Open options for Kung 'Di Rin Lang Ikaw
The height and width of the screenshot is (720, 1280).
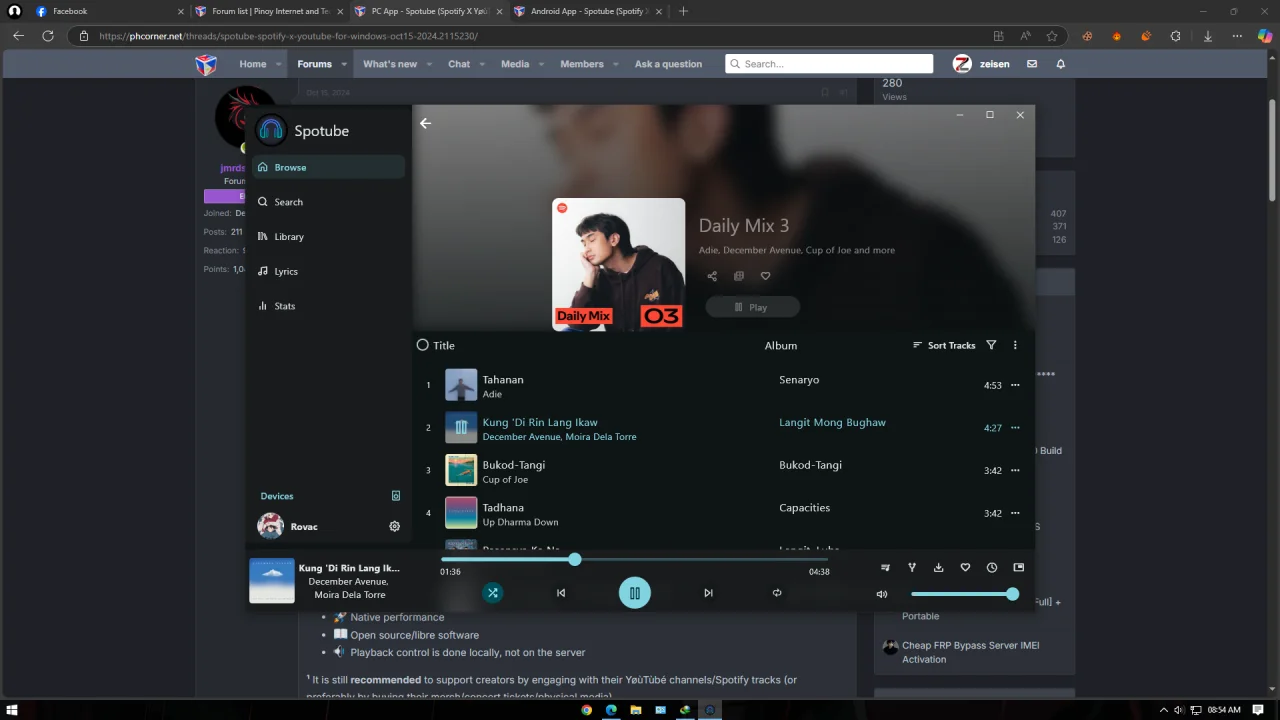(x=1015, y=428)
